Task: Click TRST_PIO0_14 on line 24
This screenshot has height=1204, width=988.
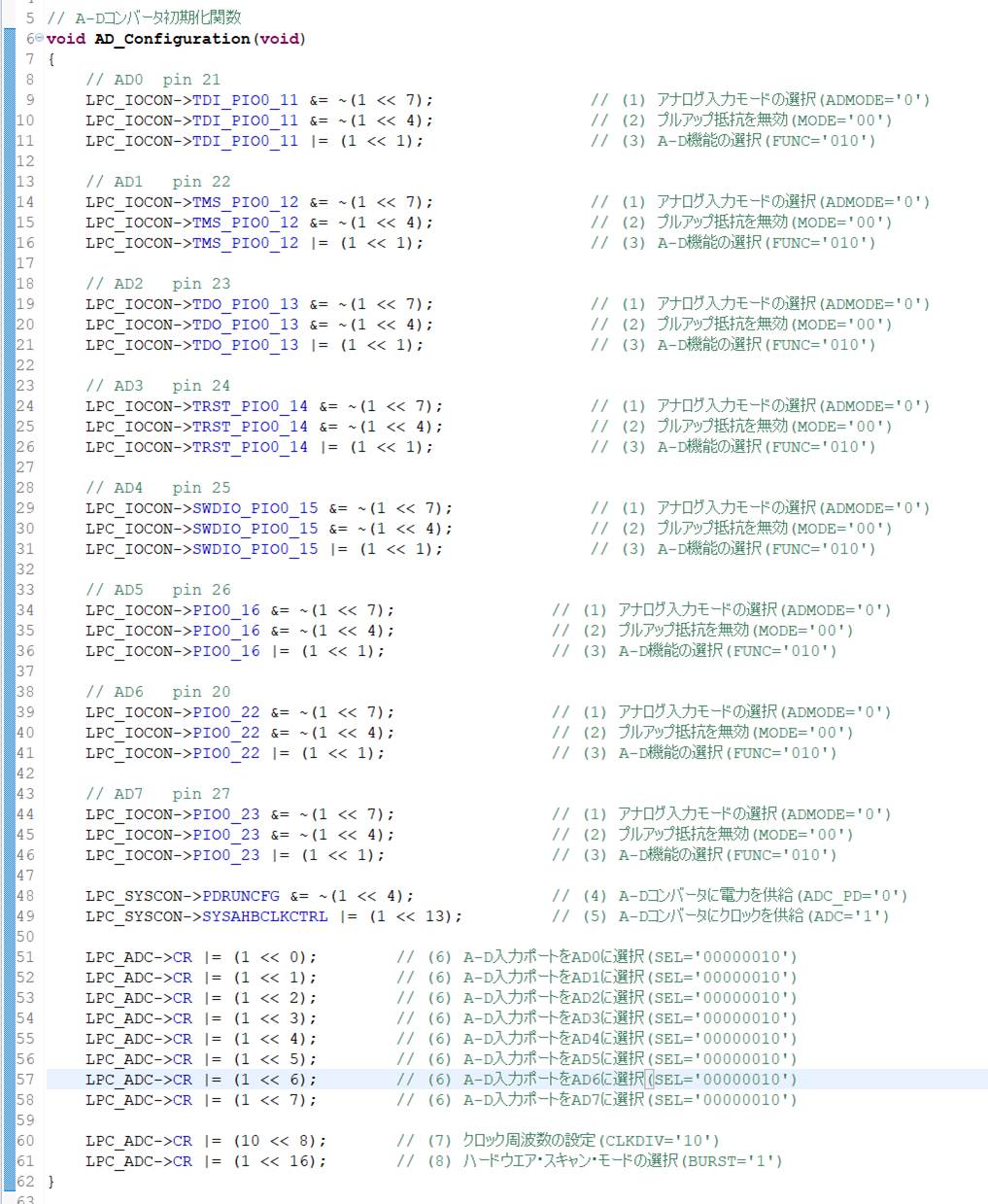Action: (x=250, y=406)
